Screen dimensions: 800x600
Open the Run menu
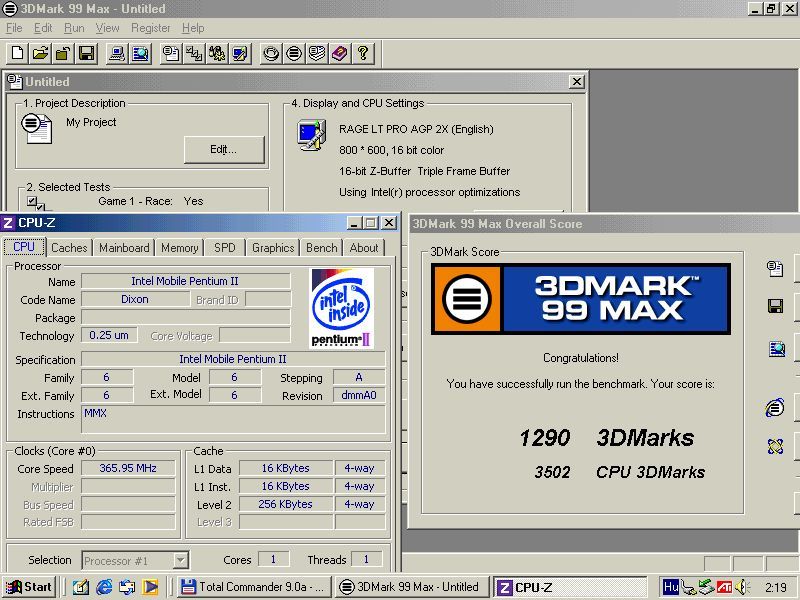74,28
